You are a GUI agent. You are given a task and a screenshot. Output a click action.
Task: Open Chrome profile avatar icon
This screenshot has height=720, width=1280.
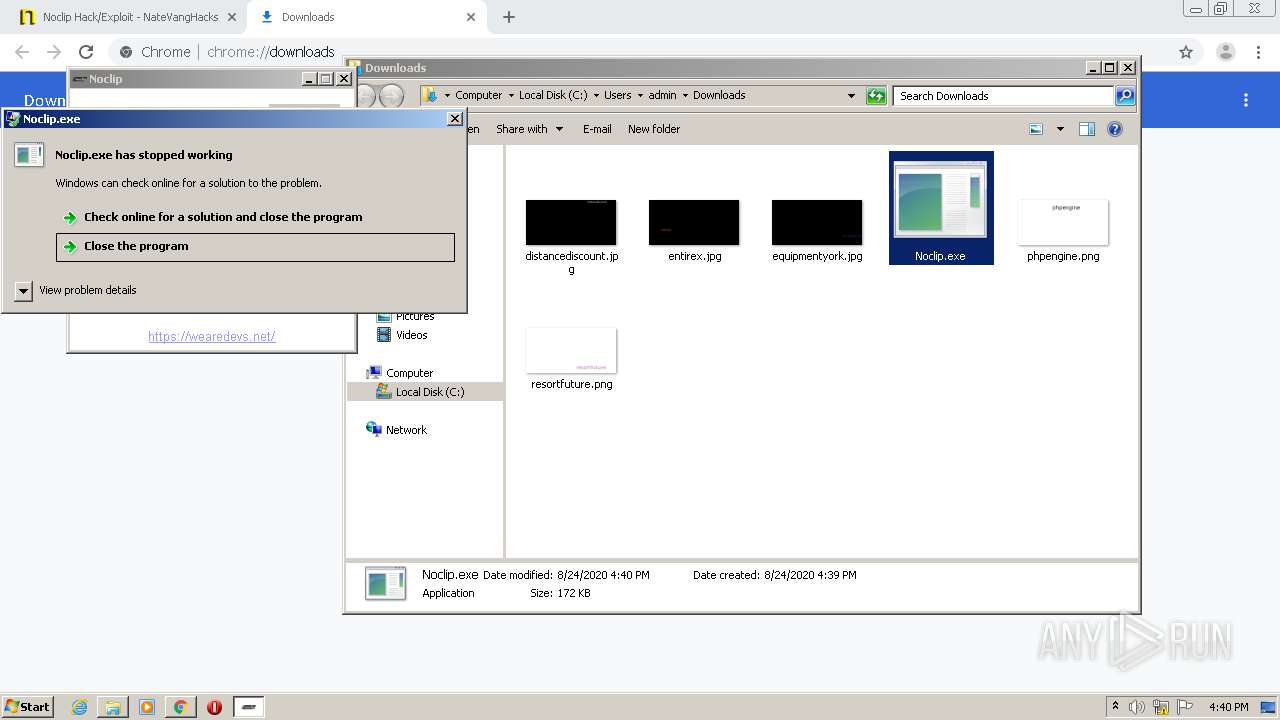tap(1226, 52)
